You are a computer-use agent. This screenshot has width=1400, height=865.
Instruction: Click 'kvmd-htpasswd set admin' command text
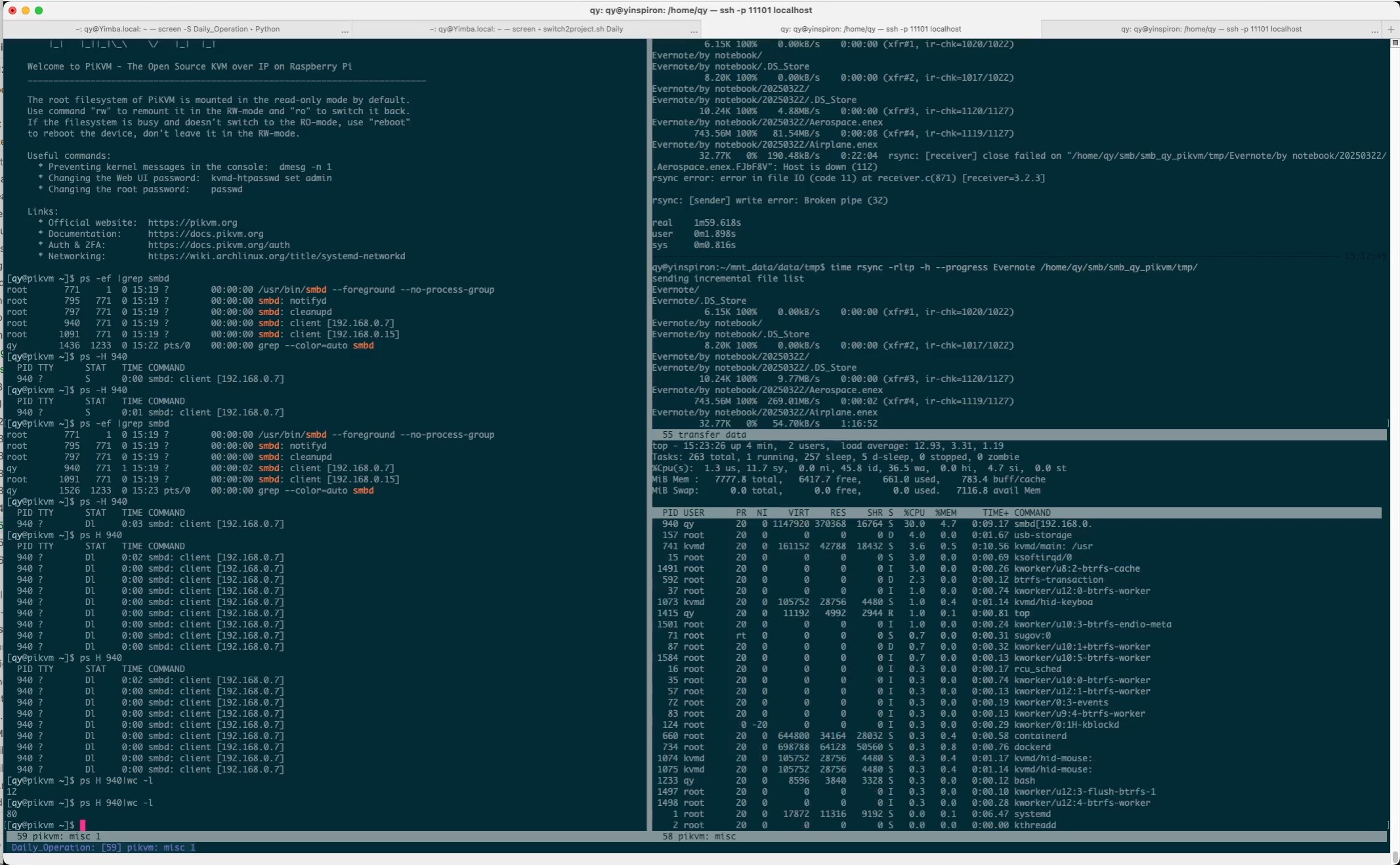click(271, 178)
